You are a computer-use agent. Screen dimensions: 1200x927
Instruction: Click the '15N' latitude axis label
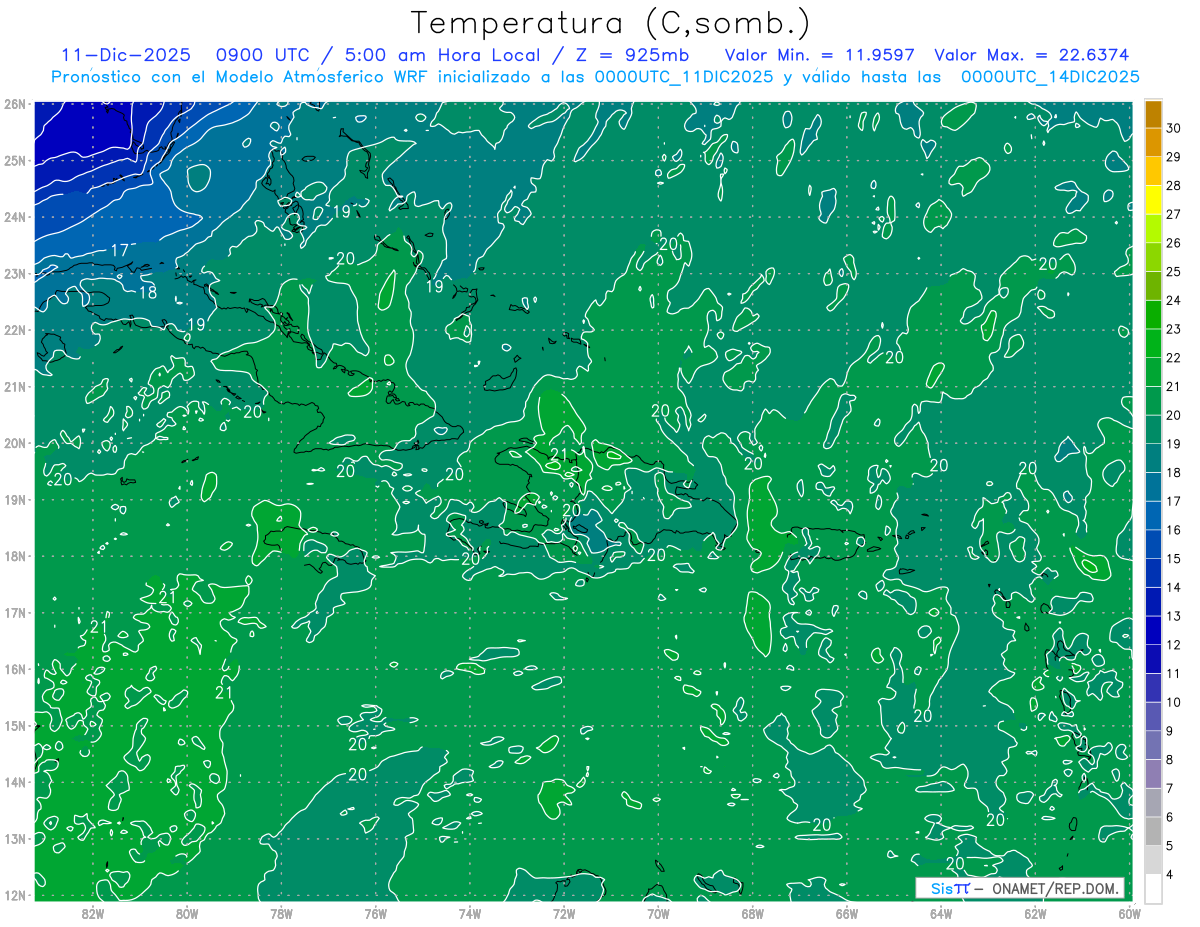pos(14,725)
